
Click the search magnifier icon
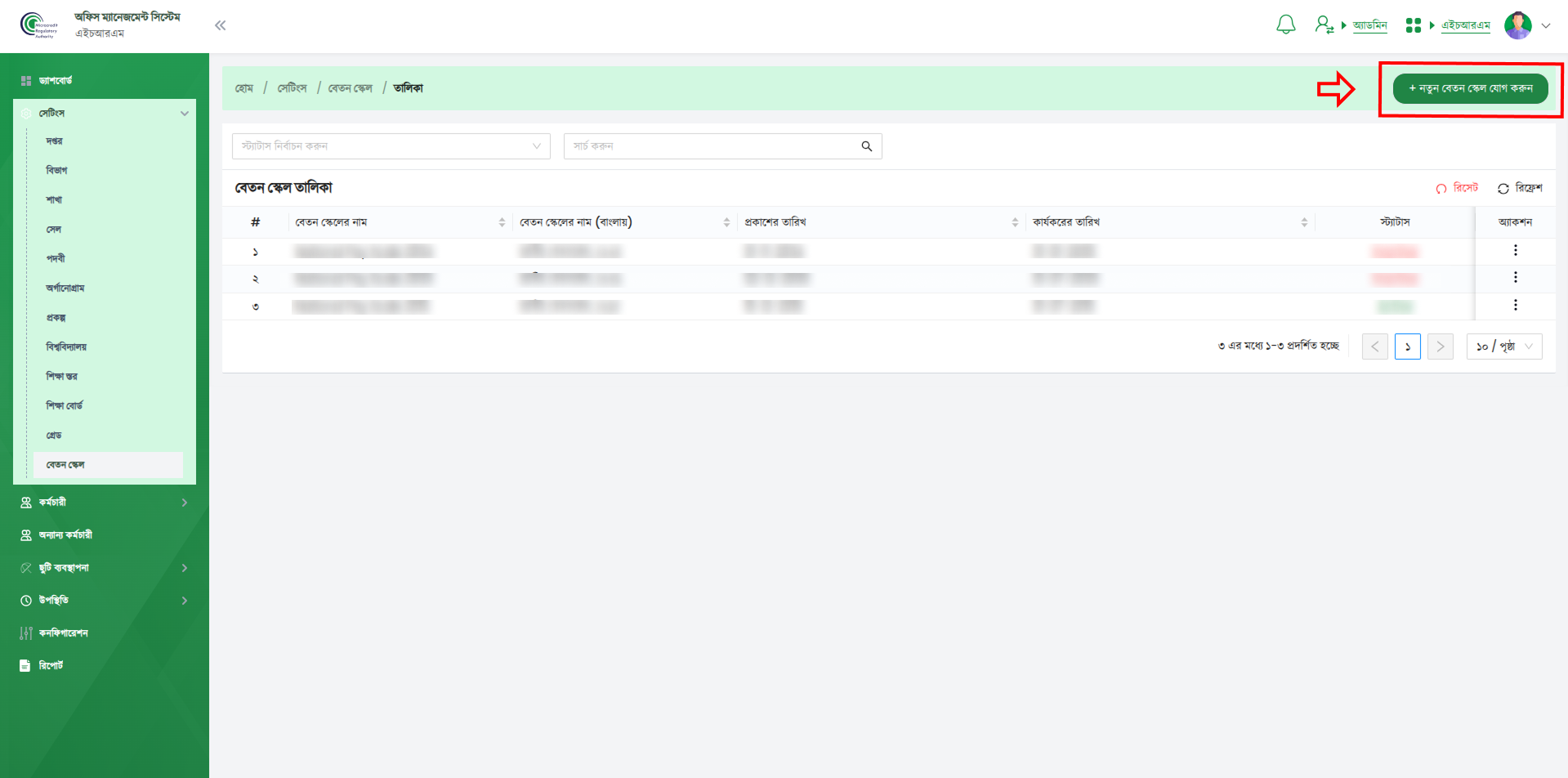[x=866, y=146]
